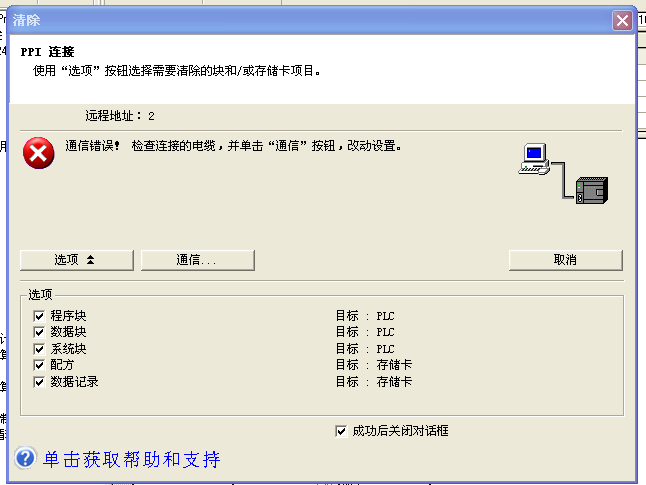Uncheck the 程序块 checkbox

click(40, 316)
